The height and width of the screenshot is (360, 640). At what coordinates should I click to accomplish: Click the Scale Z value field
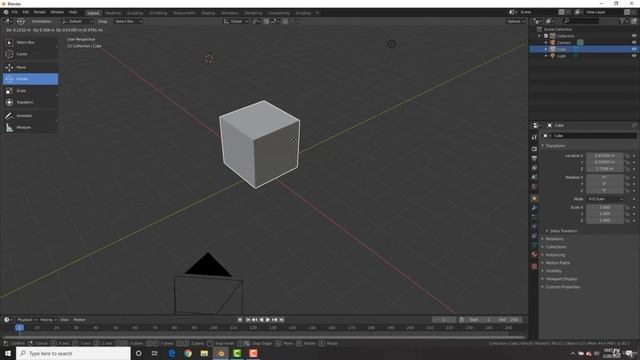(605, 220)
